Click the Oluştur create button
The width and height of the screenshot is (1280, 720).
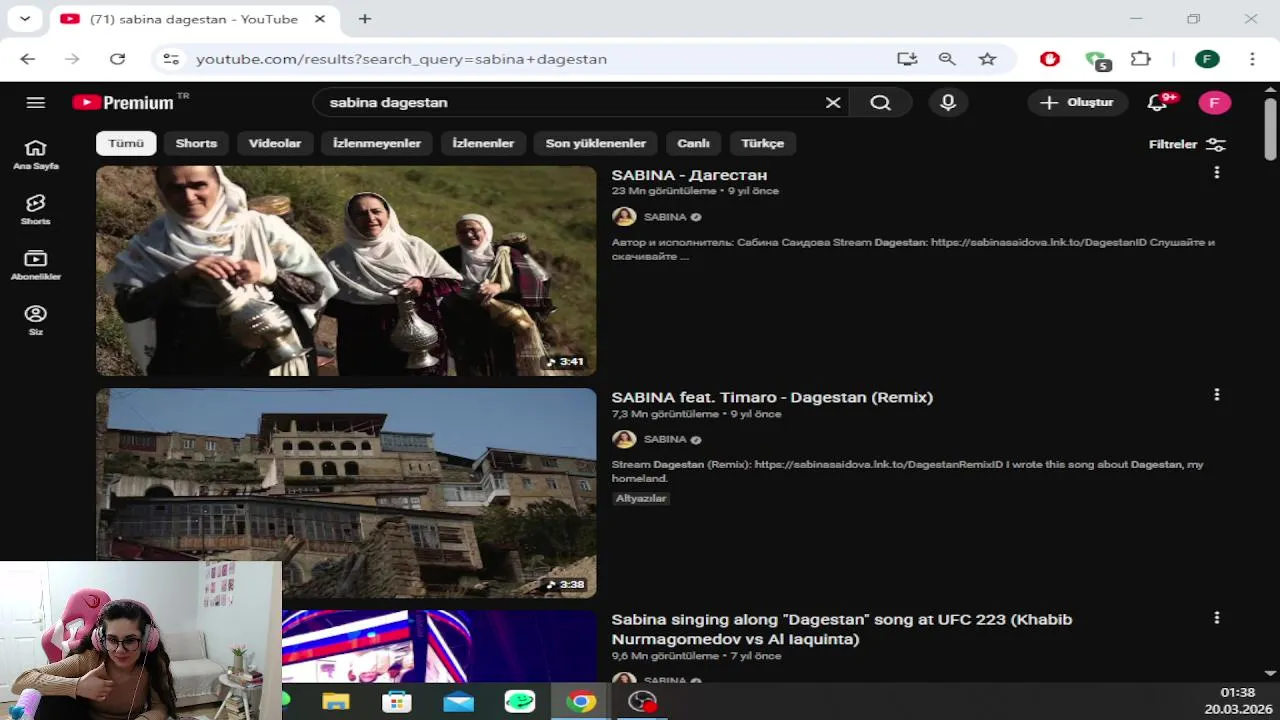coord(1077,102)
